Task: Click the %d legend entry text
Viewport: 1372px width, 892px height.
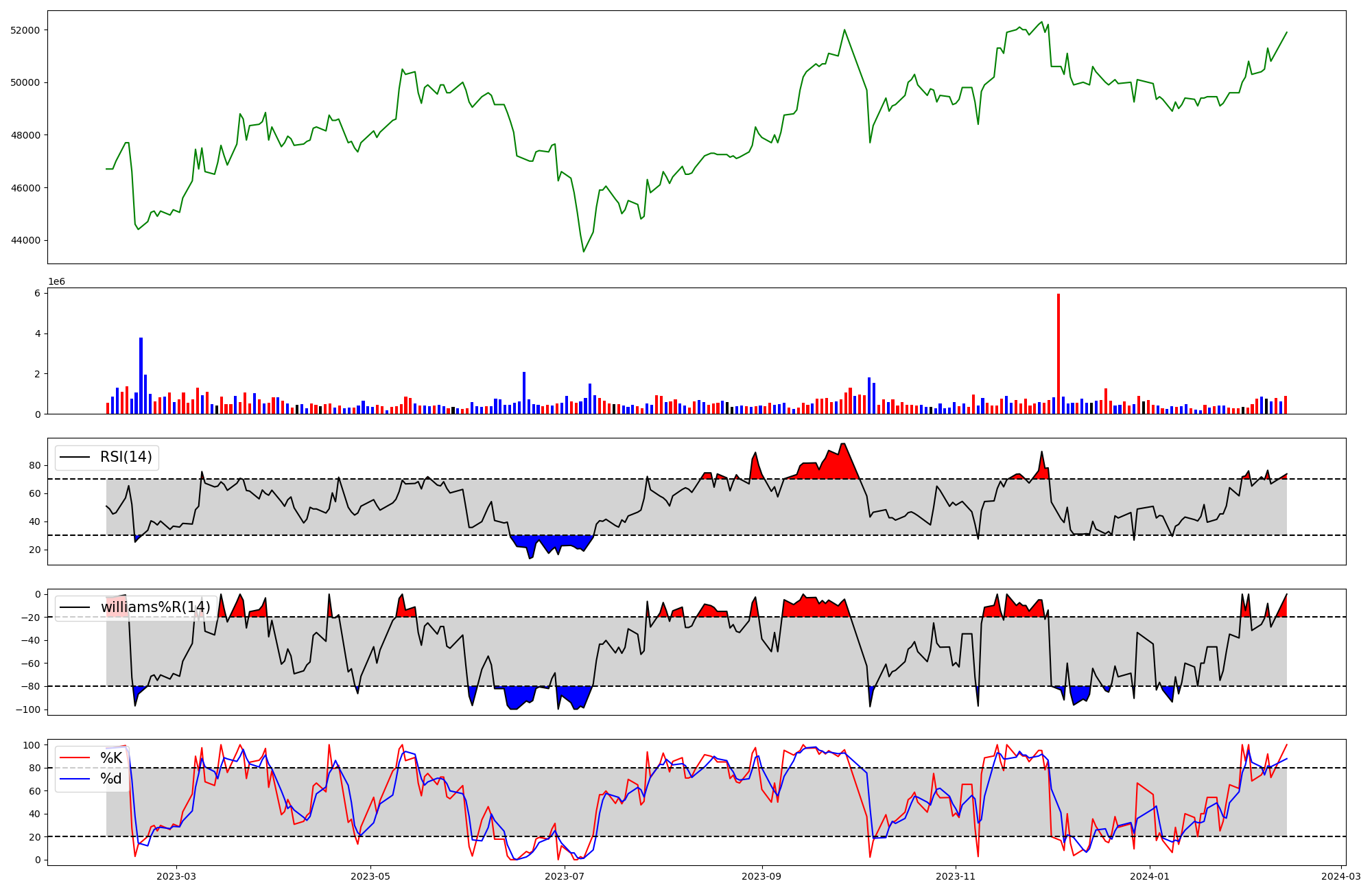Action: pos(111,779)
